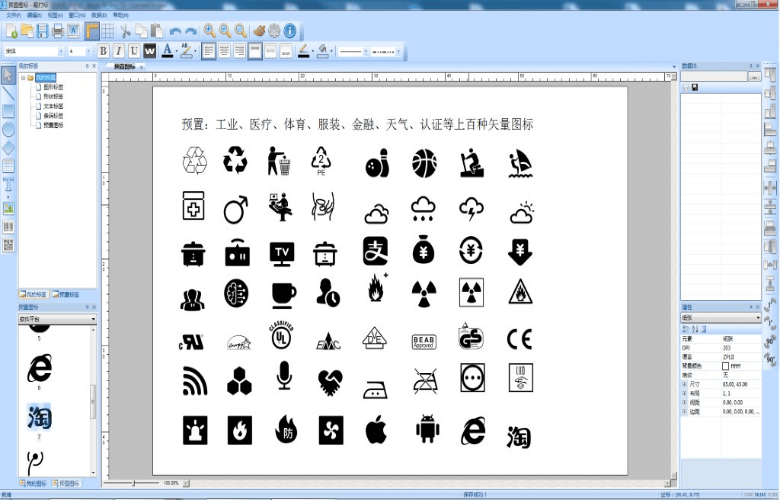
Task: Create a new label document
Action: coord(11,31)
